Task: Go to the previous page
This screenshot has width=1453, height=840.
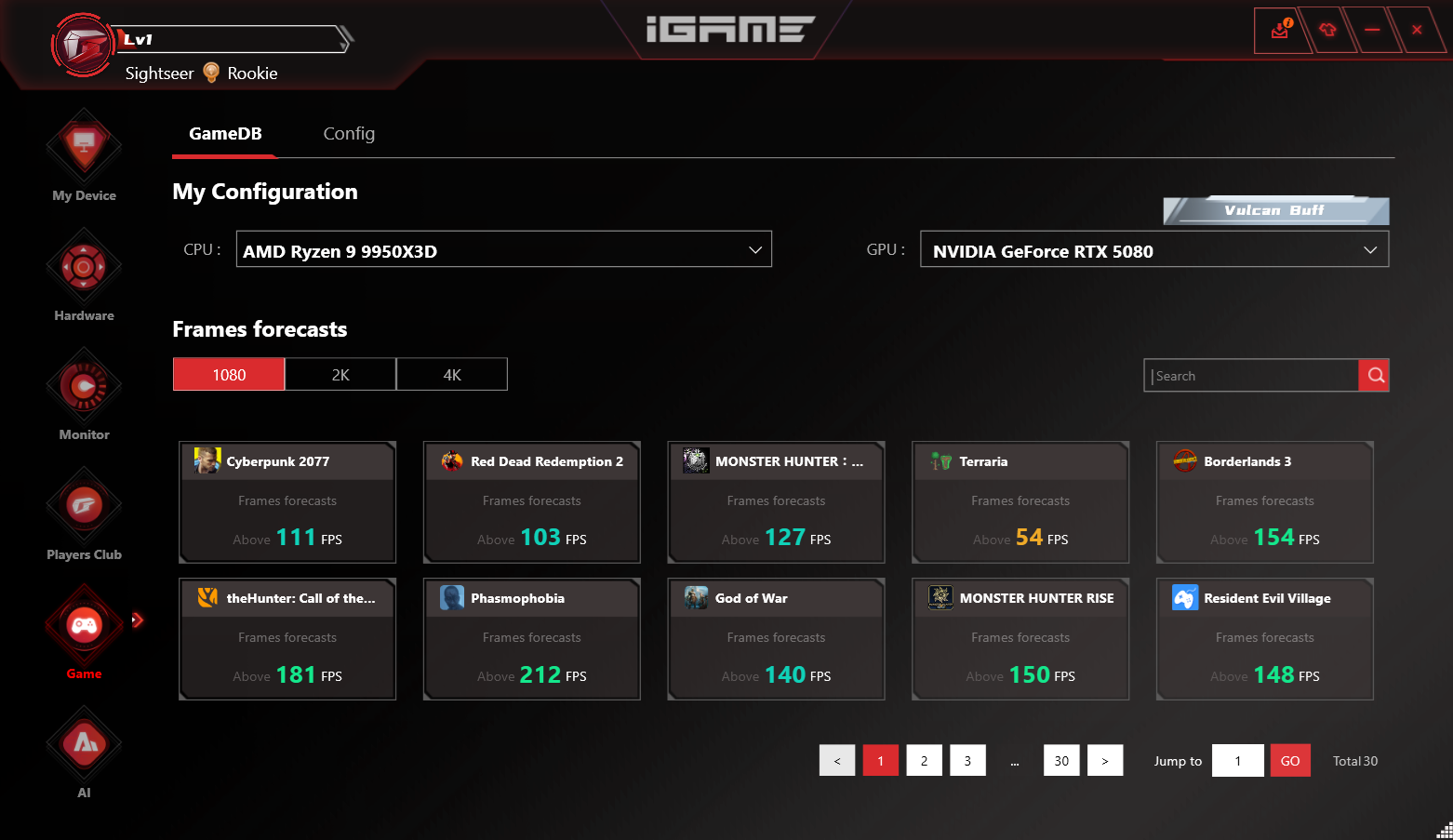Action: click(837, 761)
